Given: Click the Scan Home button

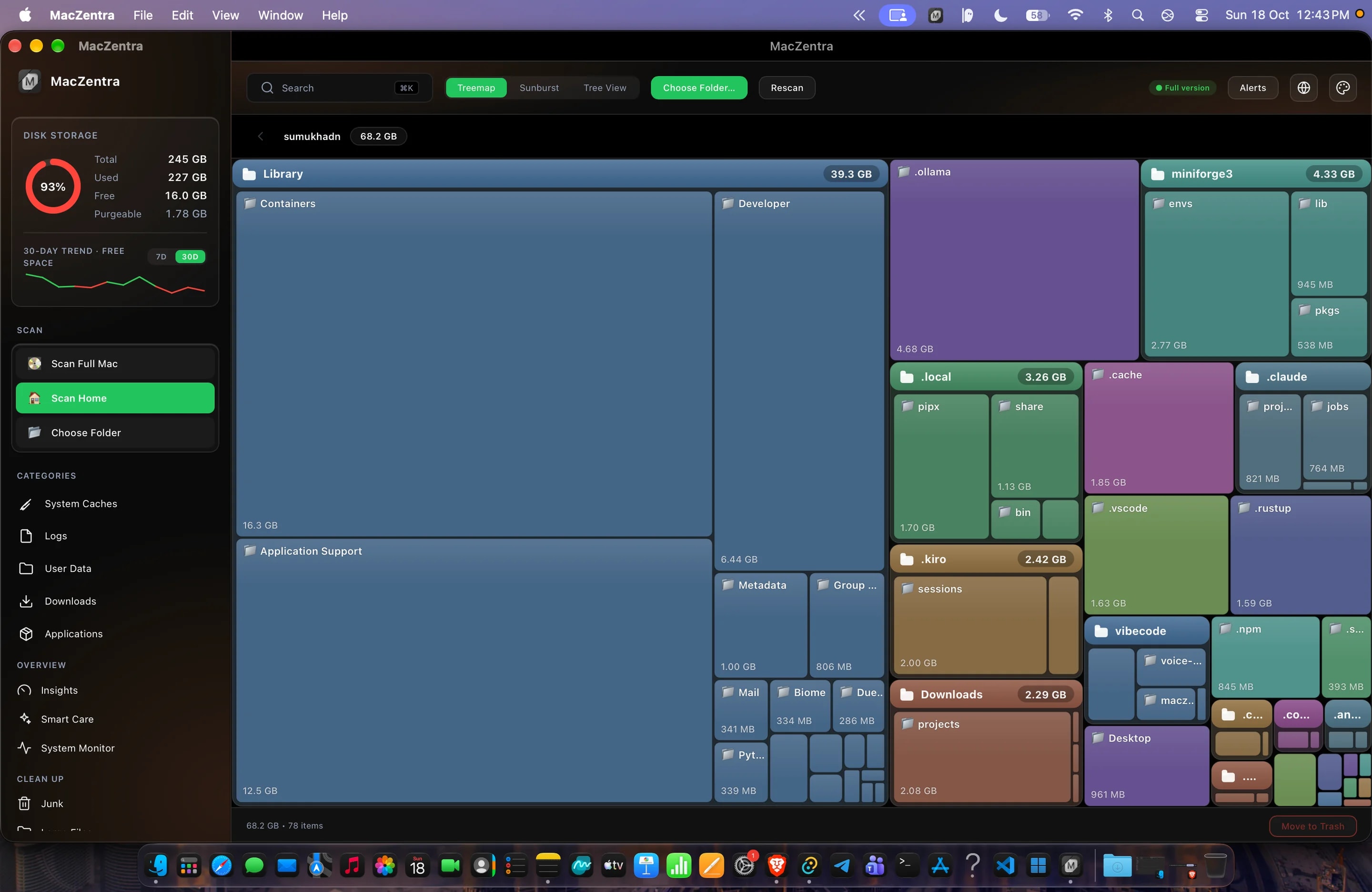Looking at the screenshot, I should pyautogui.click(x=115, y=398).
